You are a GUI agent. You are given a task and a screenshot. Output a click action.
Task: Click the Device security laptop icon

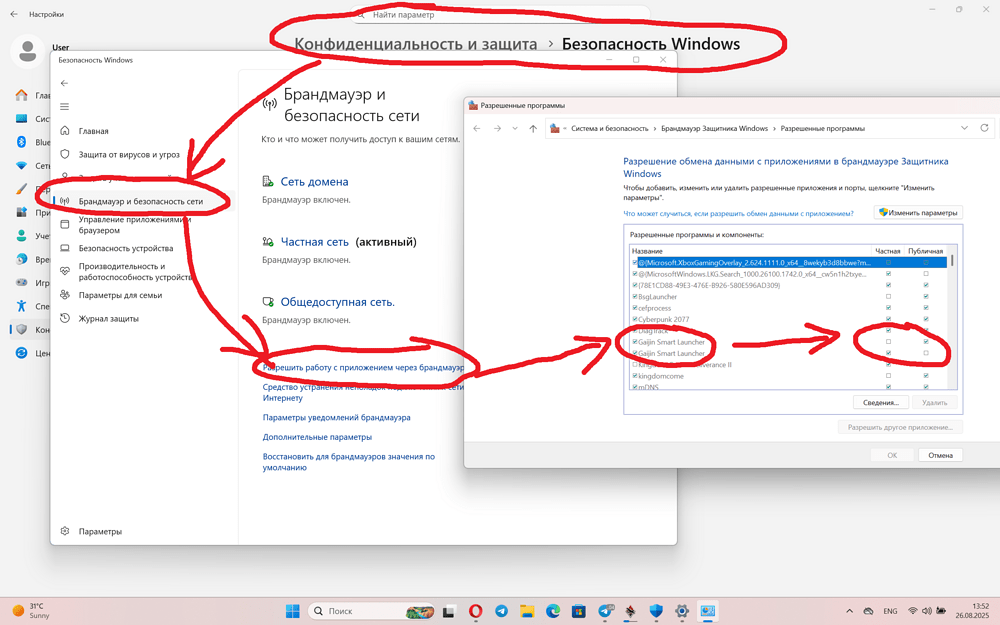(64, 248)
